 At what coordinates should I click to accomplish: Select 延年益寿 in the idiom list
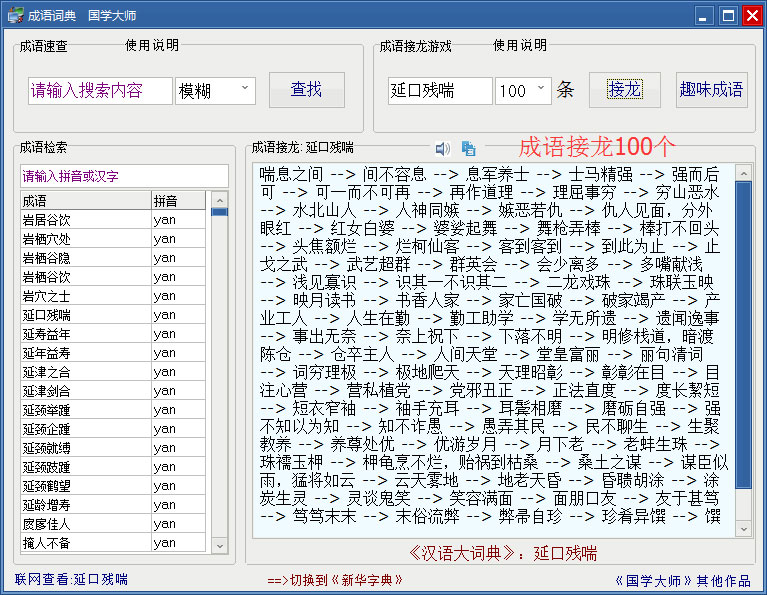[x=85, y=353]
